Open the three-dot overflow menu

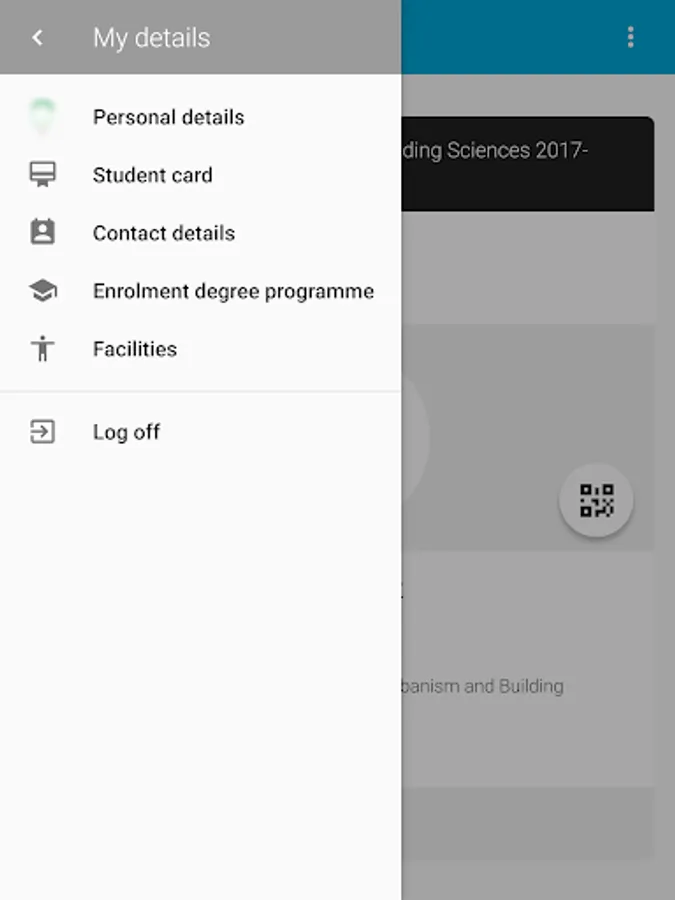click(630, 37)
